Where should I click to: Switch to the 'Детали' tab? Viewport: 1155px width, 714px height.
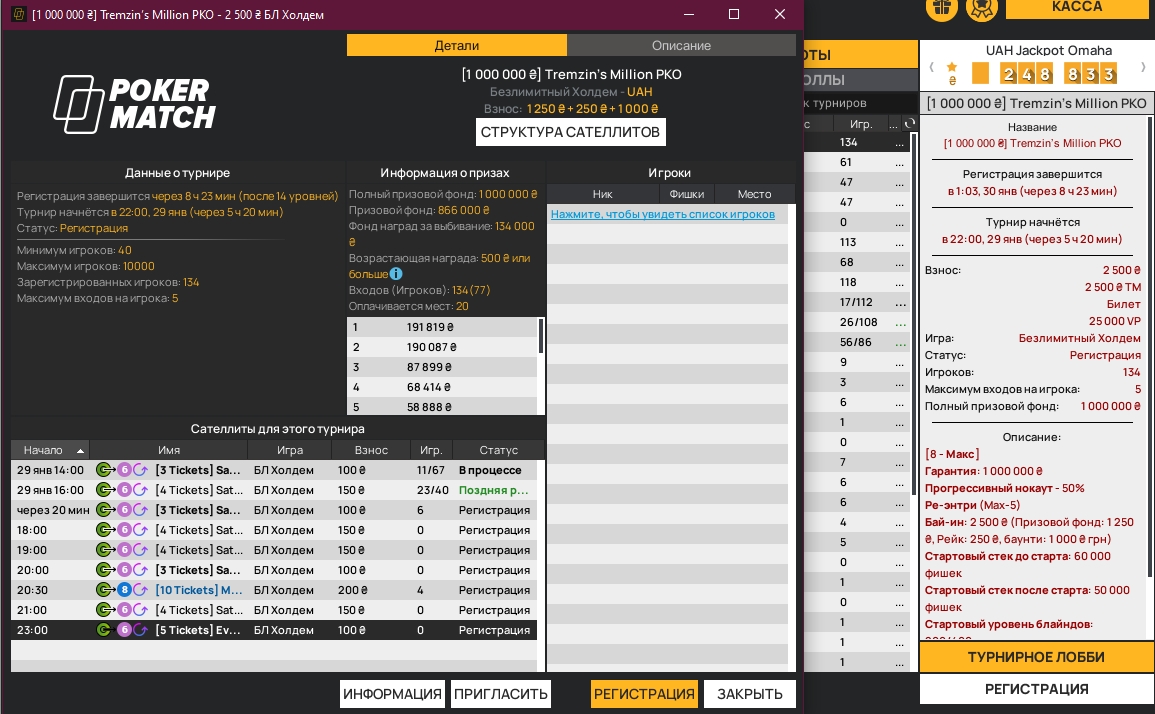(457, 45)
